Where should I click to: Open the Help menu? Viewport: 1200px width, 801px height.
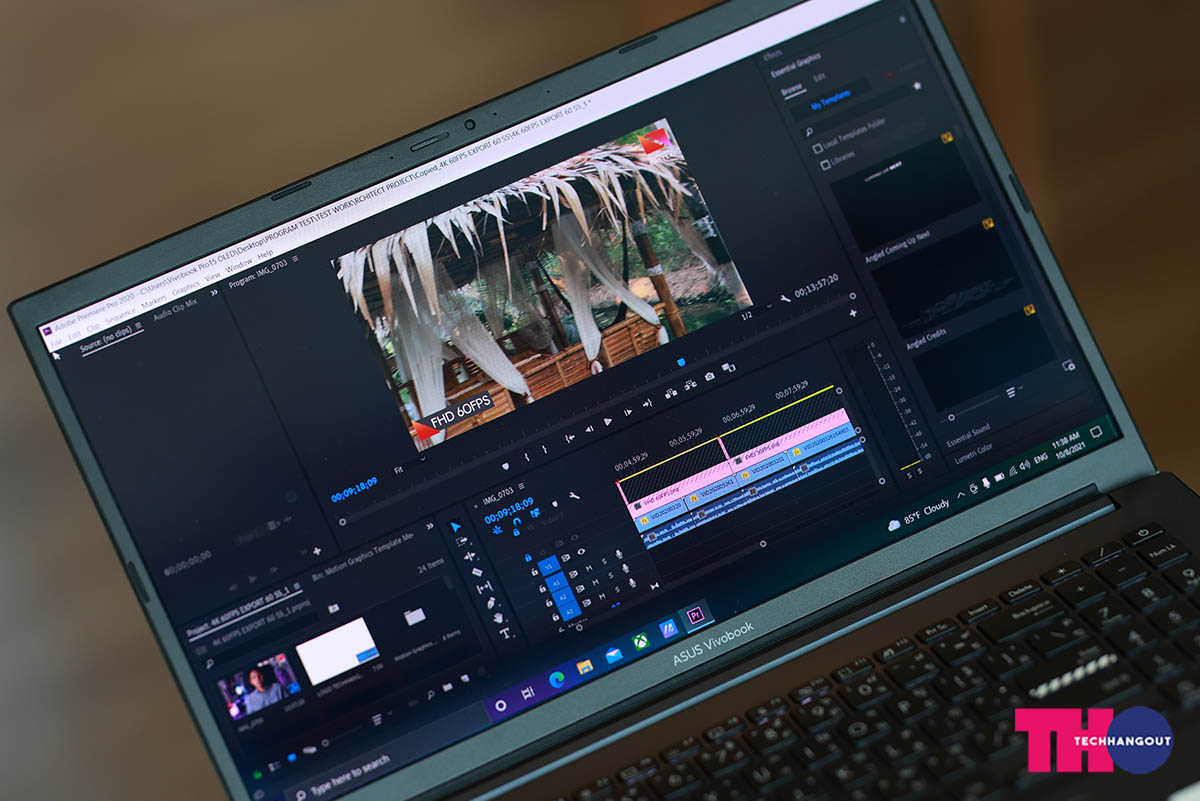point(266,254)
